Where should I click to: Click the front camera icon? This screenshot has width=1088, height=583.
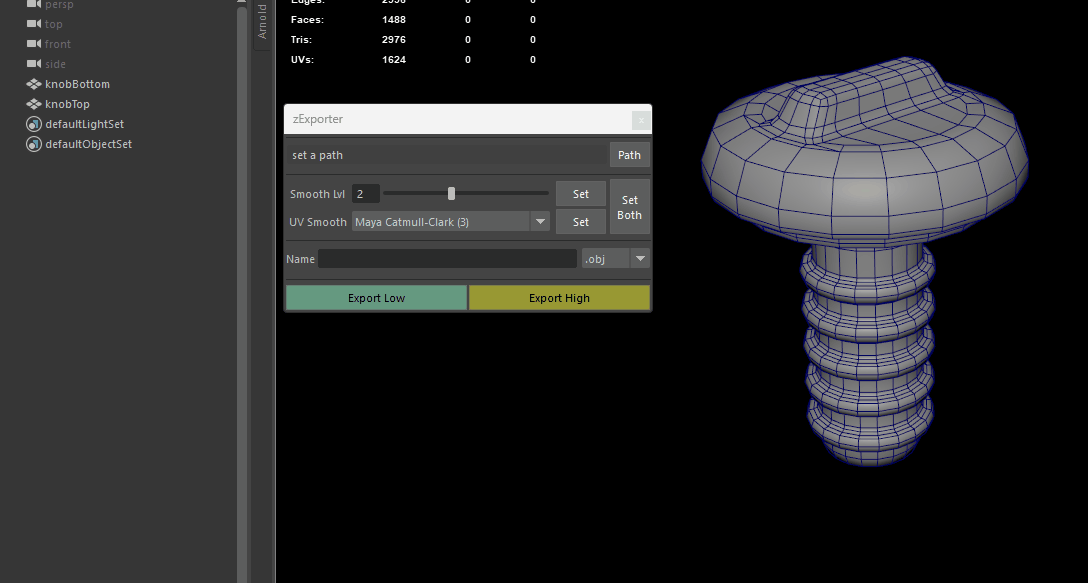(x=34, y=44)
